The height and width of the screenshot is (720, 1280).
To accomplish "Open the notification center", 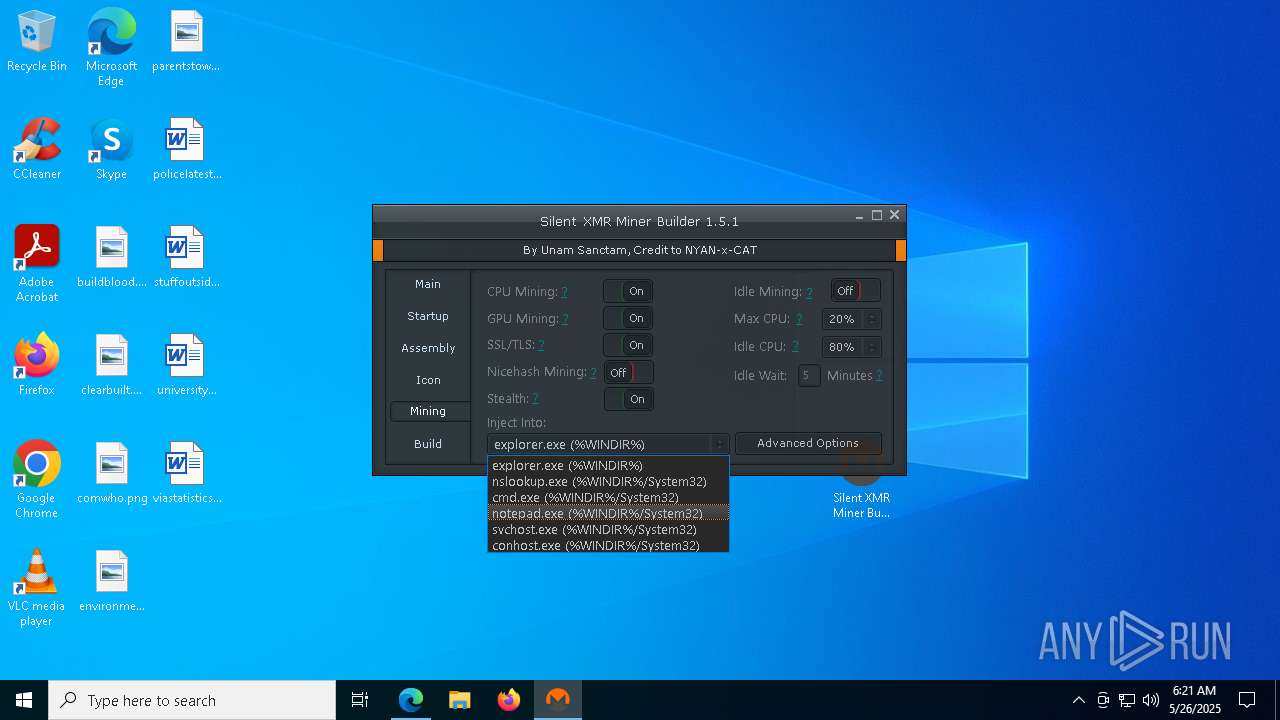I will tap(1247, 700).
